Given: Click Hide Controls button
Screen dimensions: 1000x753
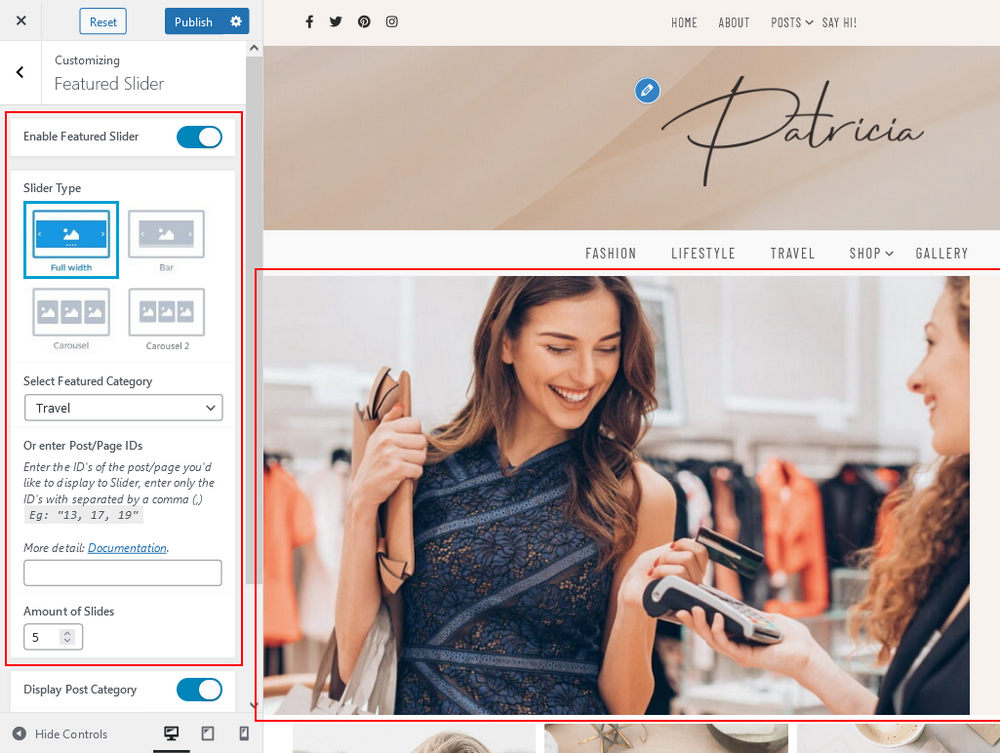Looking at the screenshot, I should pos(60,734).
